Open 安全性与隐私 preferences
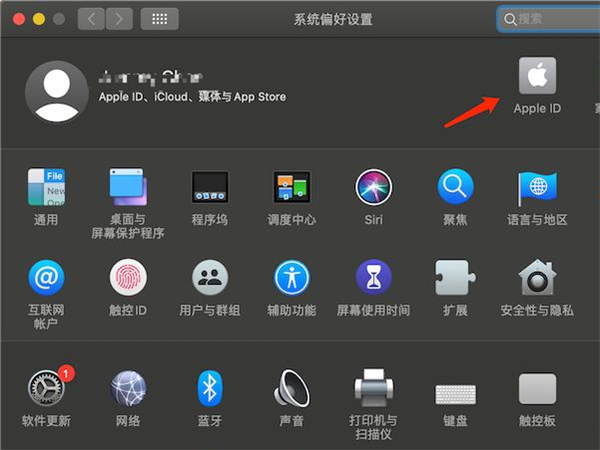 click(x=537, y=277)
